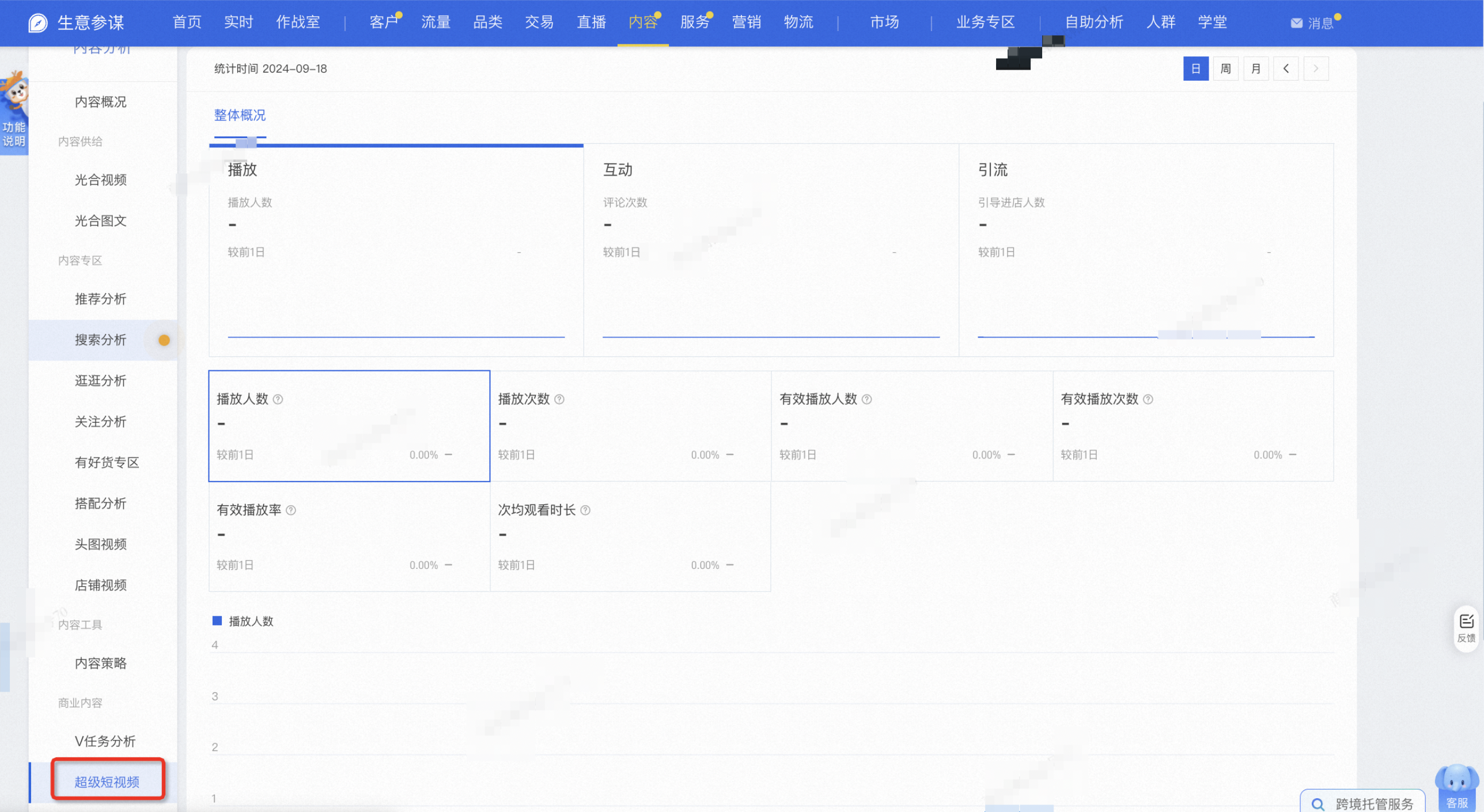Screen dimensions: 1484x812
Task: Select the 互动 overview card
Action: (x=771, y=250)
